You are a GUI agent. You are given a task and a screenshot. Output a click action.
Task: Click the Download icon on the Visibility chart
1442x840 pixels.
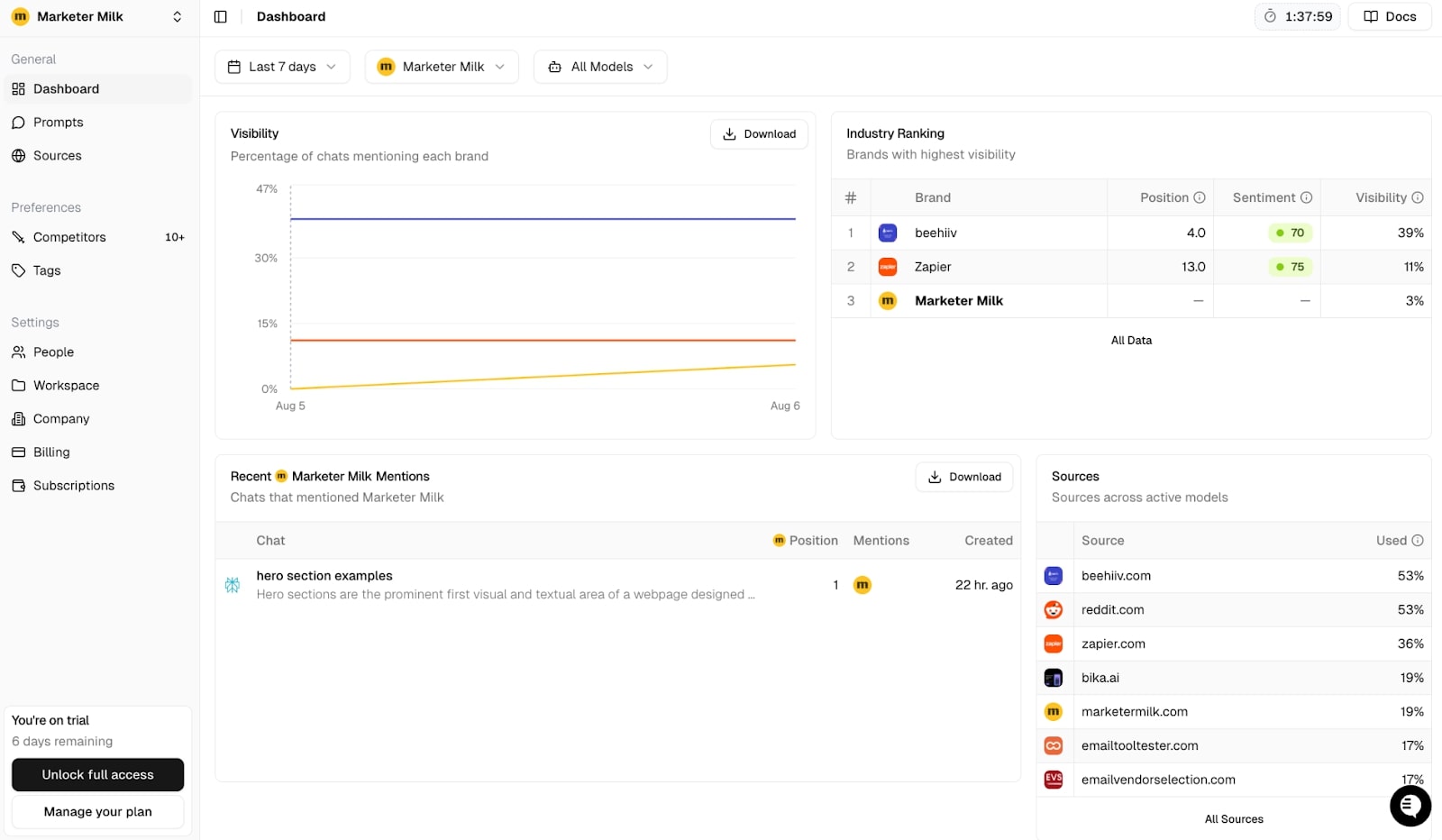click(x=728, y=133)
